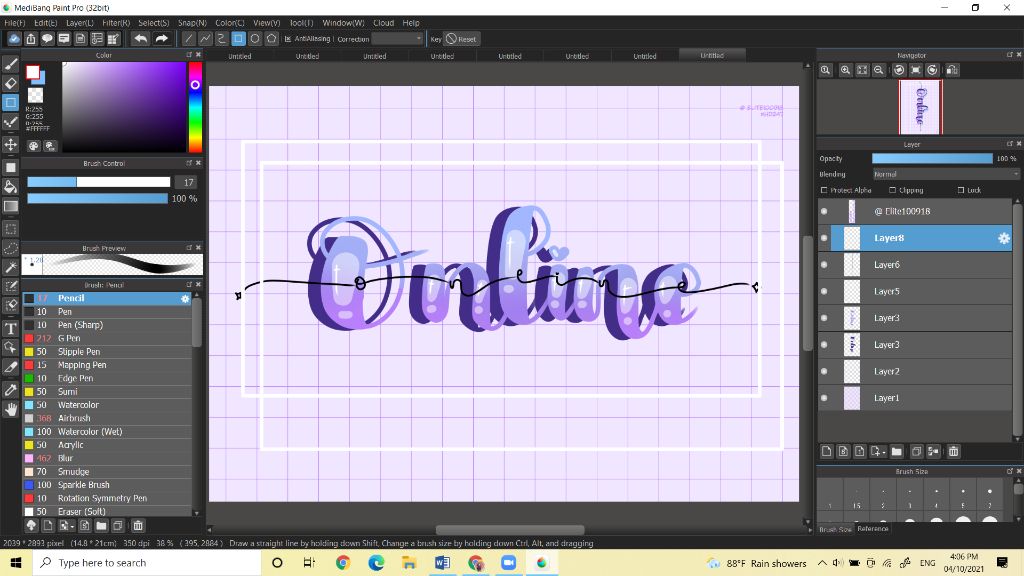Select the Airbrush brush
The width and height of the screenshot is (1024, 576).
[x=107, y=419]
